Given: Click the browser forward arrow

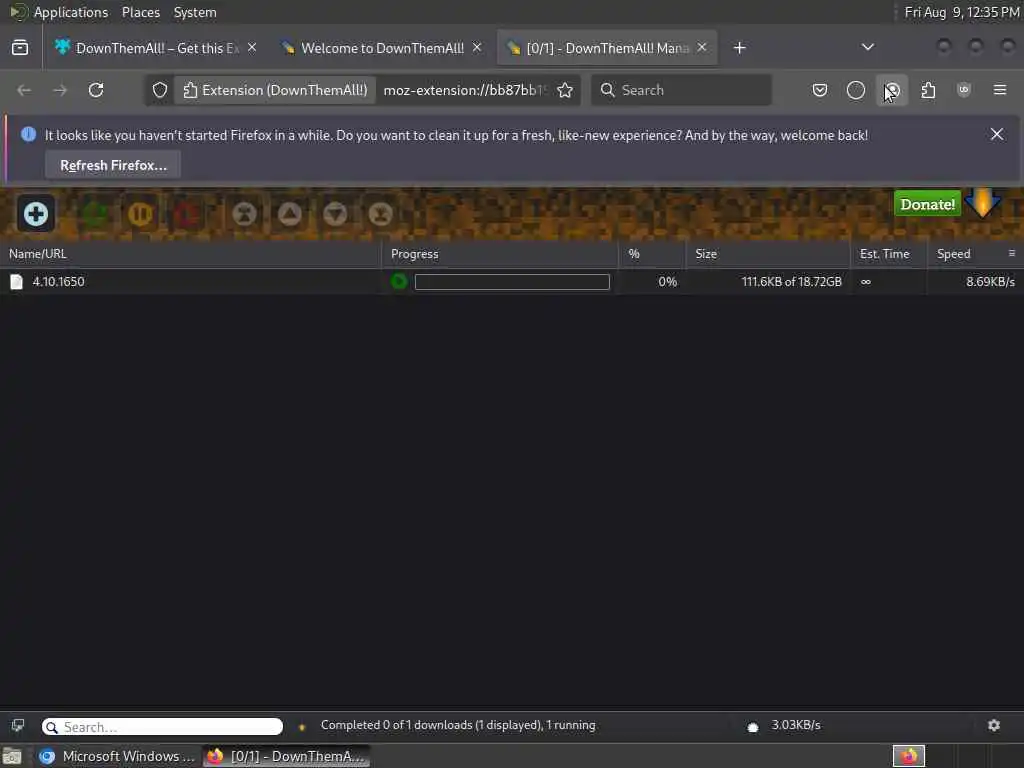Looking at the screenshot, I should pyautogui.click(x=60, y=90).
